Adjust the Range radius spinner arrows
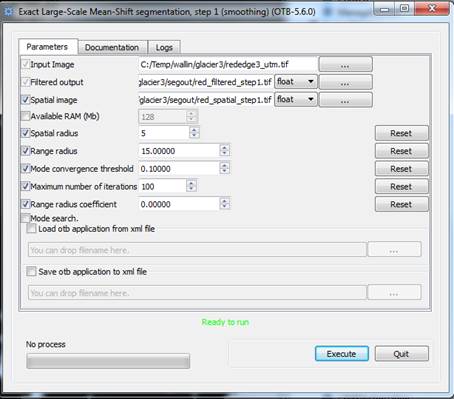Image resolution: width=454 pixels, height=399 pixels. coord(225,151)
